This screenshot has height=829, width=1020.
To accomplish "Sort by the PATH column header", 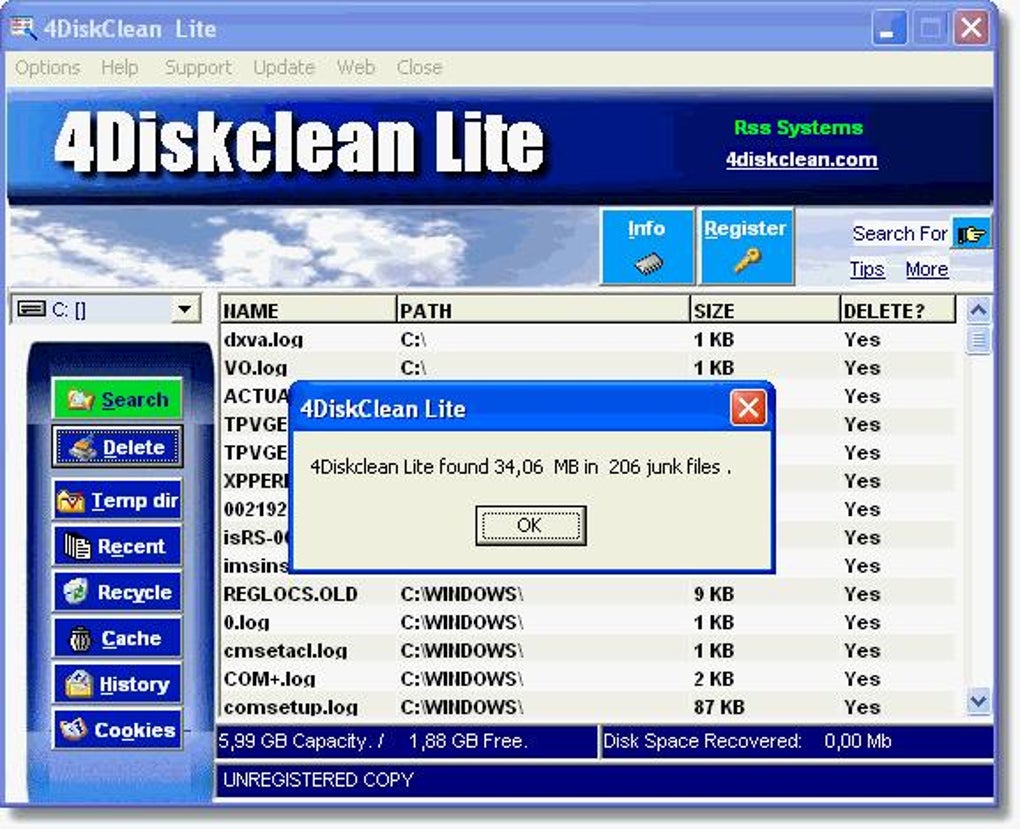I will click(x=543, y=310).
